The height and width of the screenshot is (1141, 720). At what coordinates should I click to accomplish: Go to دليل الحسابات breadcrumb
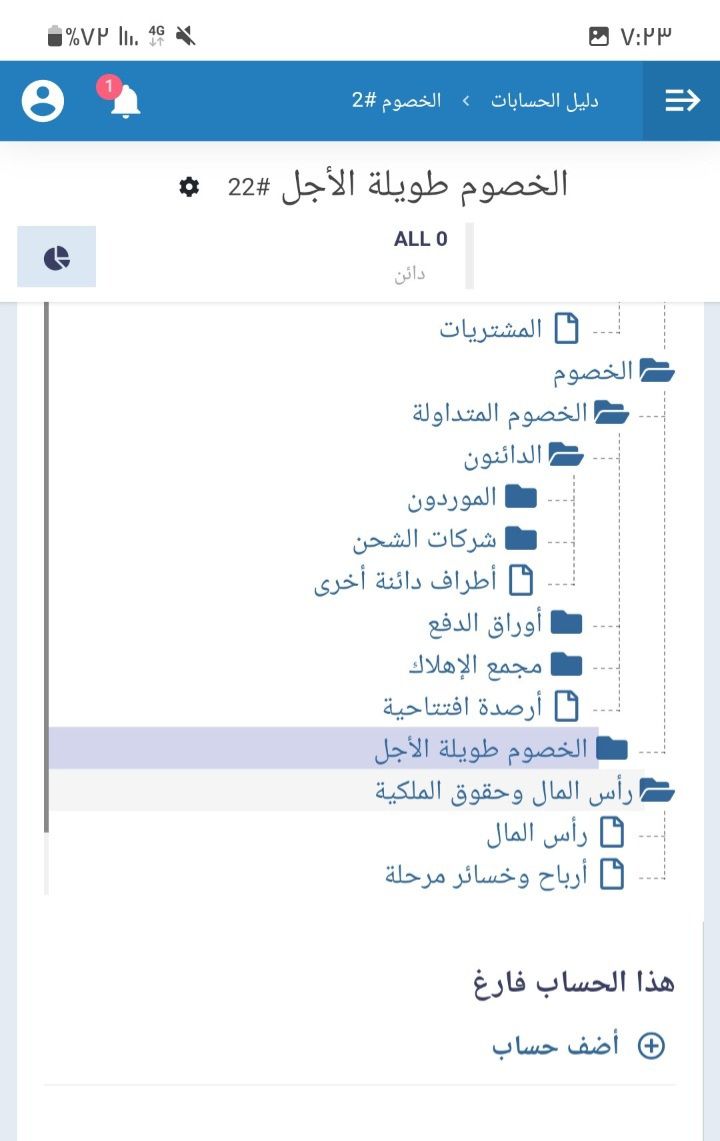[544, 101]
